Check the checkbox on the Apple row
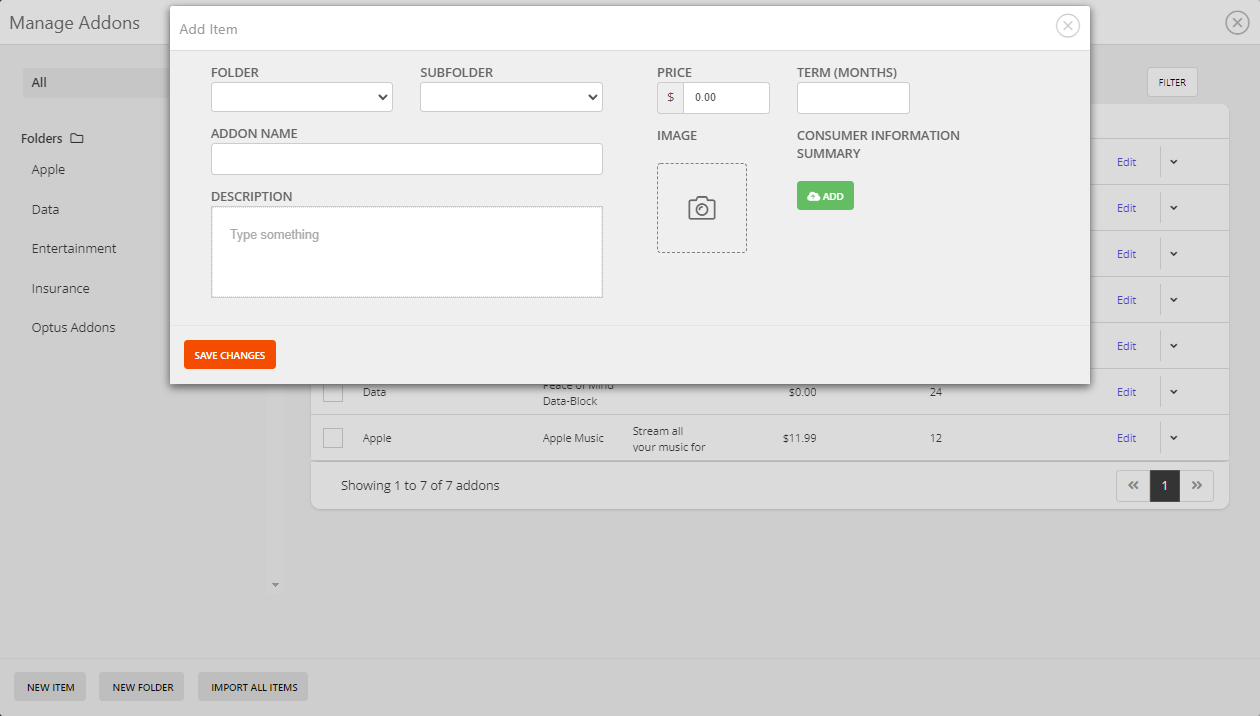The width and height of the screenshot is (1260, 716). (x=333, y=438)
